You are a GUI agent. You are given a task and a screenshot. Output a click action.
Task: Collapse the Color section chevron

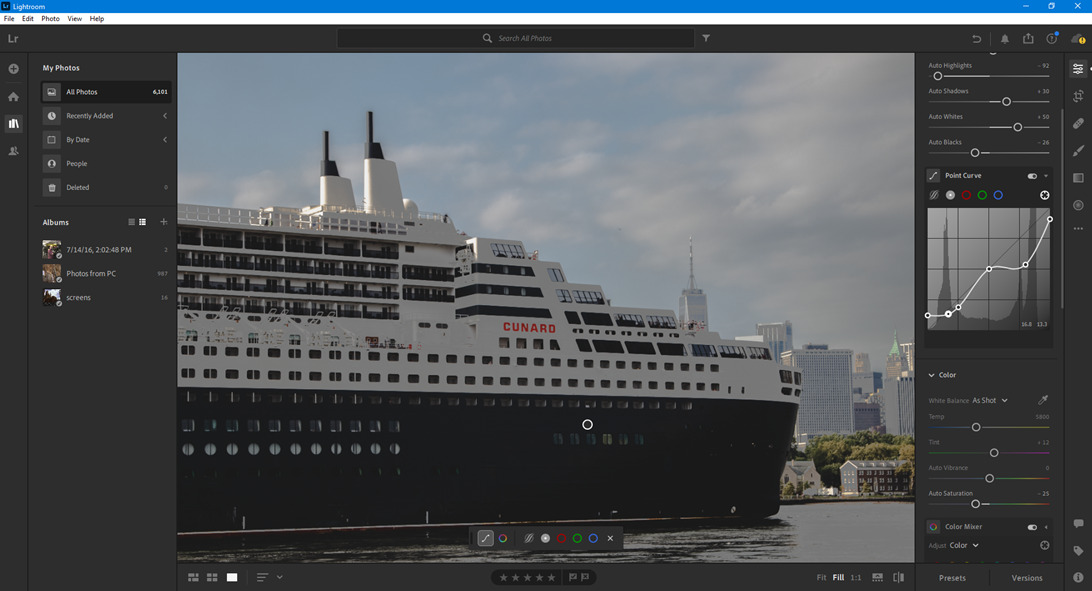pyautogui.click(x=931, y=375)
